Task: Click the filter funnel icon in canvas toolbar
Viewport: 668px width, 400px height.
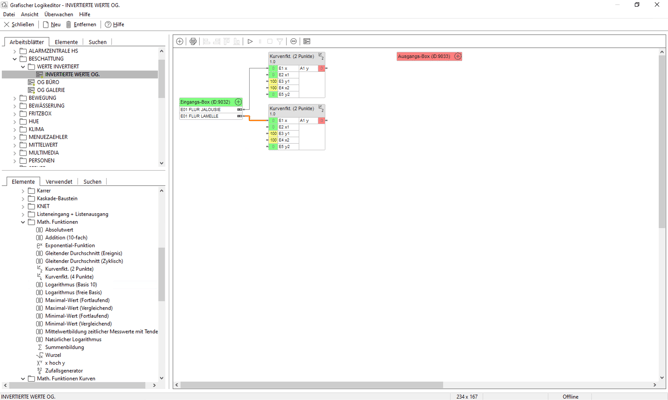Action: (x=280, y=41)
